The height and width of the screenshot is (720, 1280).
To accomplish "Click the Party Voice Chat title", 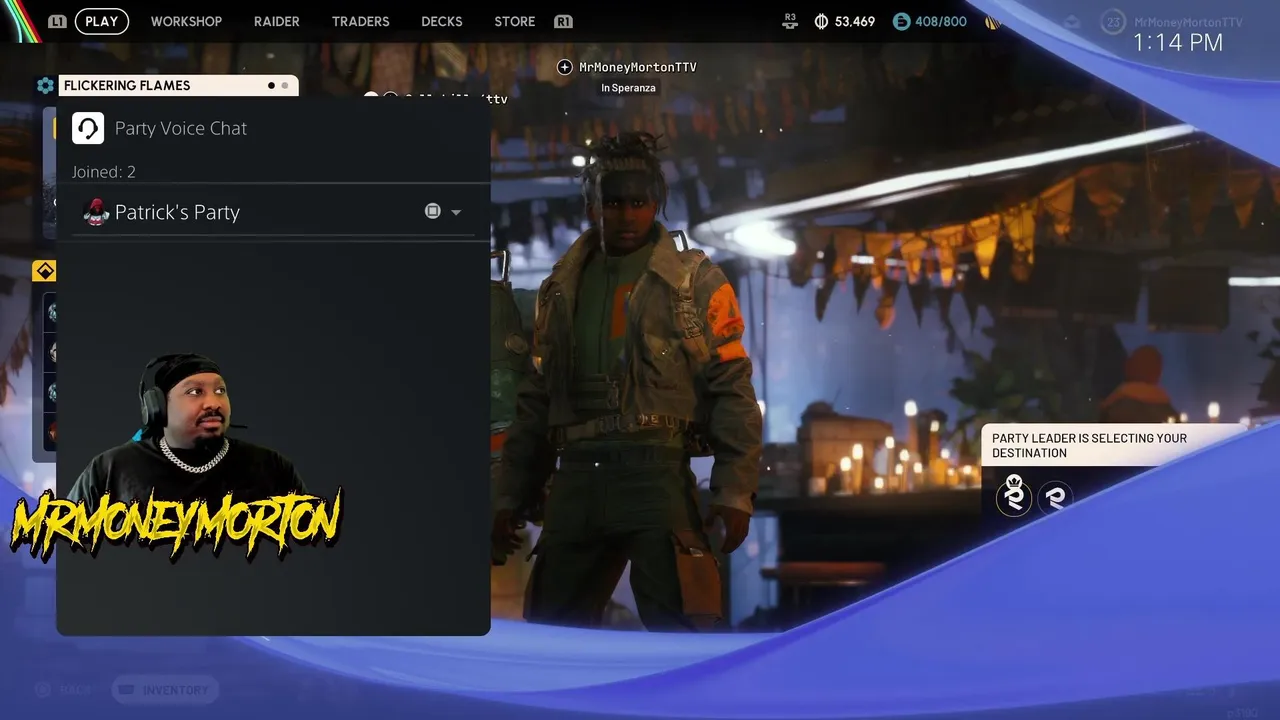I will point(180,128).
